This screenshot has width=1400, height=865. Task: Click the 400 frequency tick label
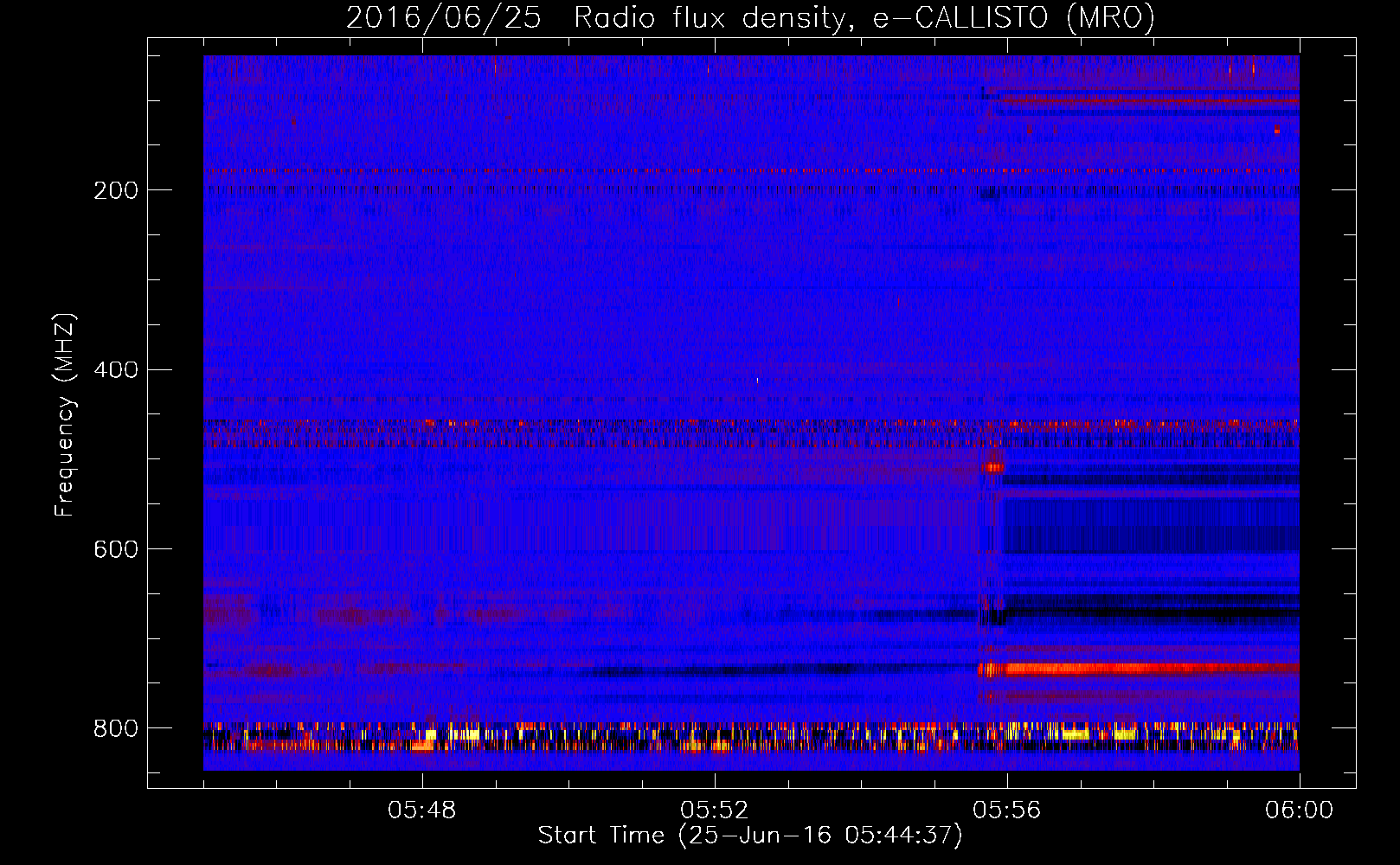(116, 370)
